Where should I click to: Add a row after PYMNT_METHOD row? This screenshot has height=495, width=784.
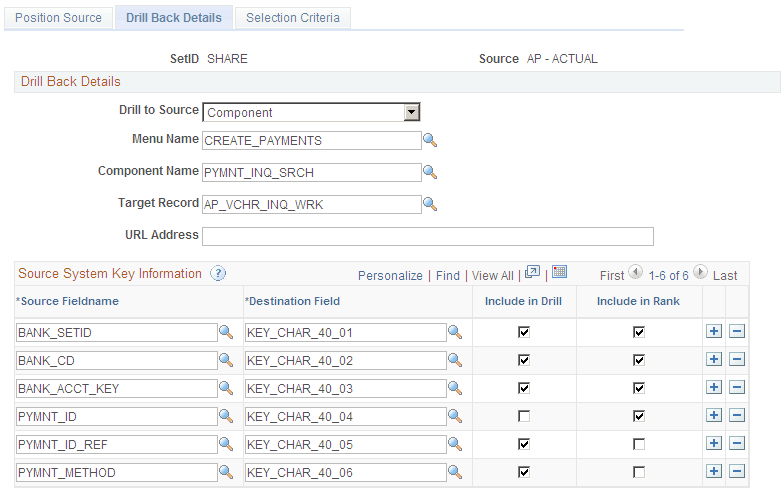pyautogui.click(x=714, y=471)
